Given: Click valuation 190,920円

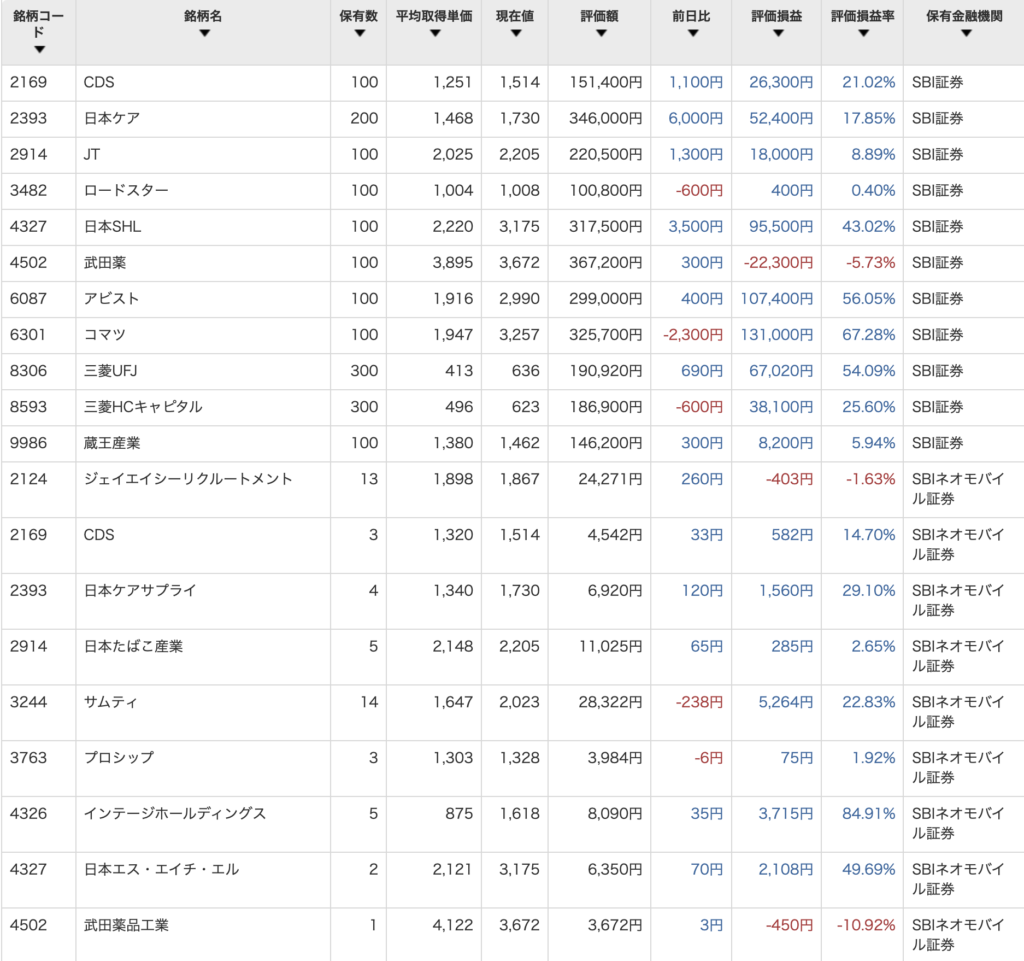Looking at the screenshot, I should pyautogui.click(x=605, y=371).
